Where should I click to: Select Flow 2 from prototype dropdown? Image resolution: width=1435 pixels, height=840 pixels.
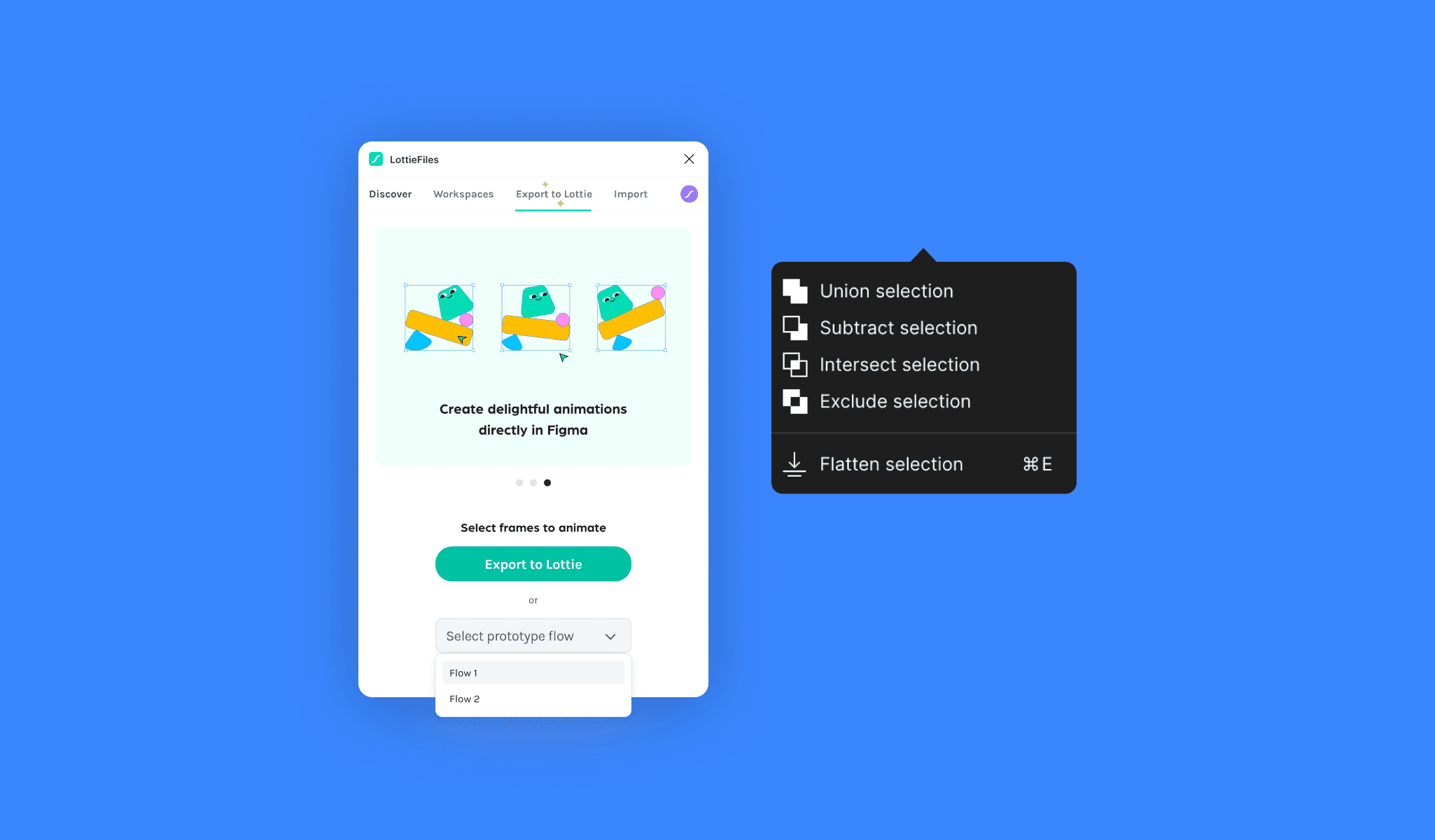[x=463, y=698]
